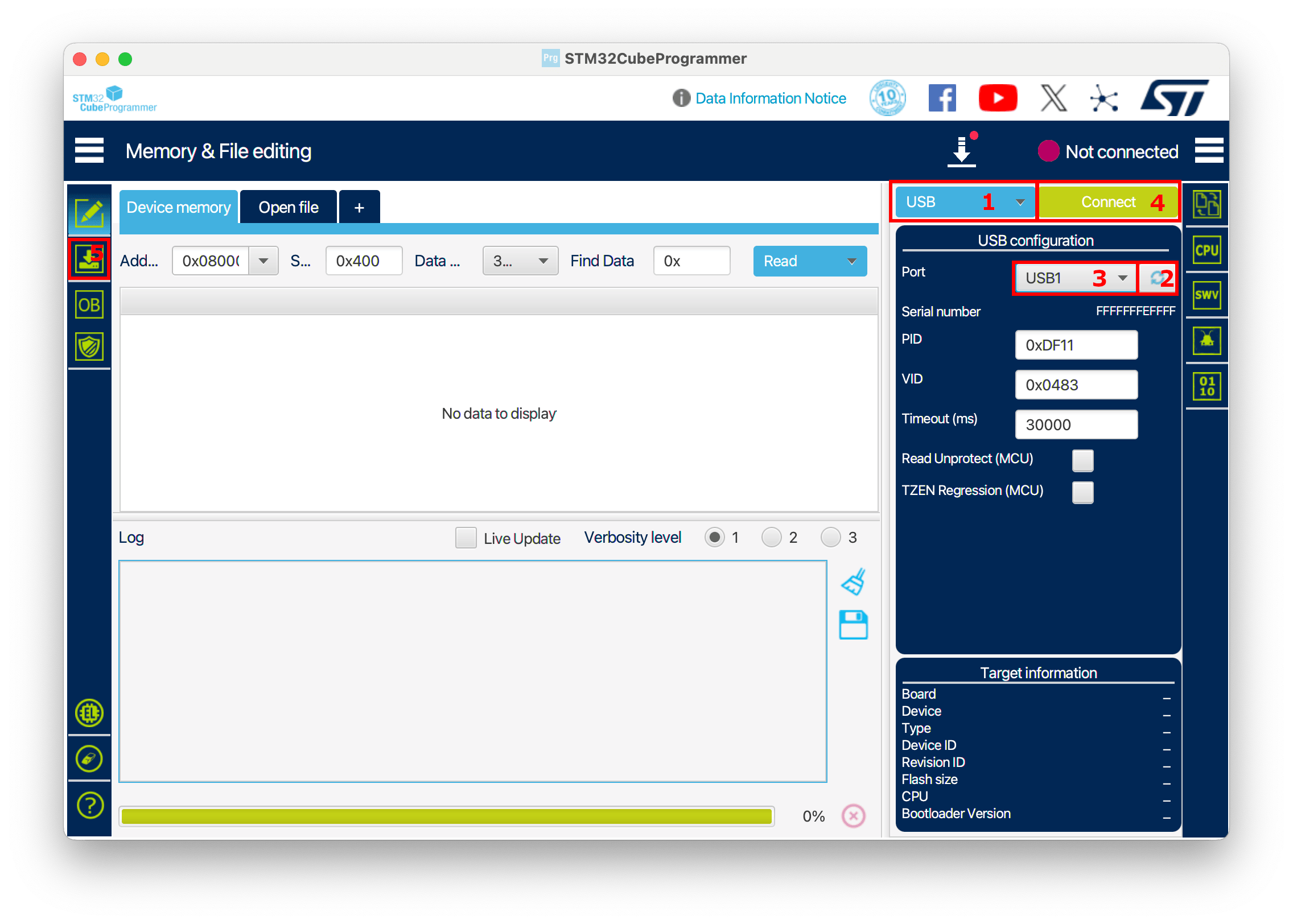Open the Option Bytes (OB) panel

point(89,305)
